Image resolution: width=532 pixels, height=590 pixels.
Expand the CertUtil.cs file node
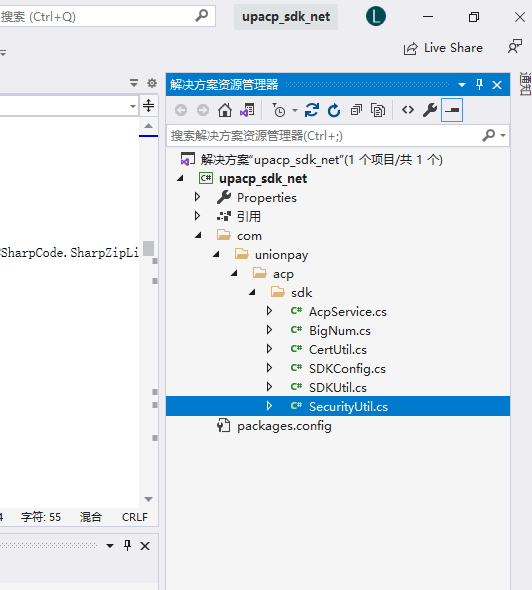(269, 348)
